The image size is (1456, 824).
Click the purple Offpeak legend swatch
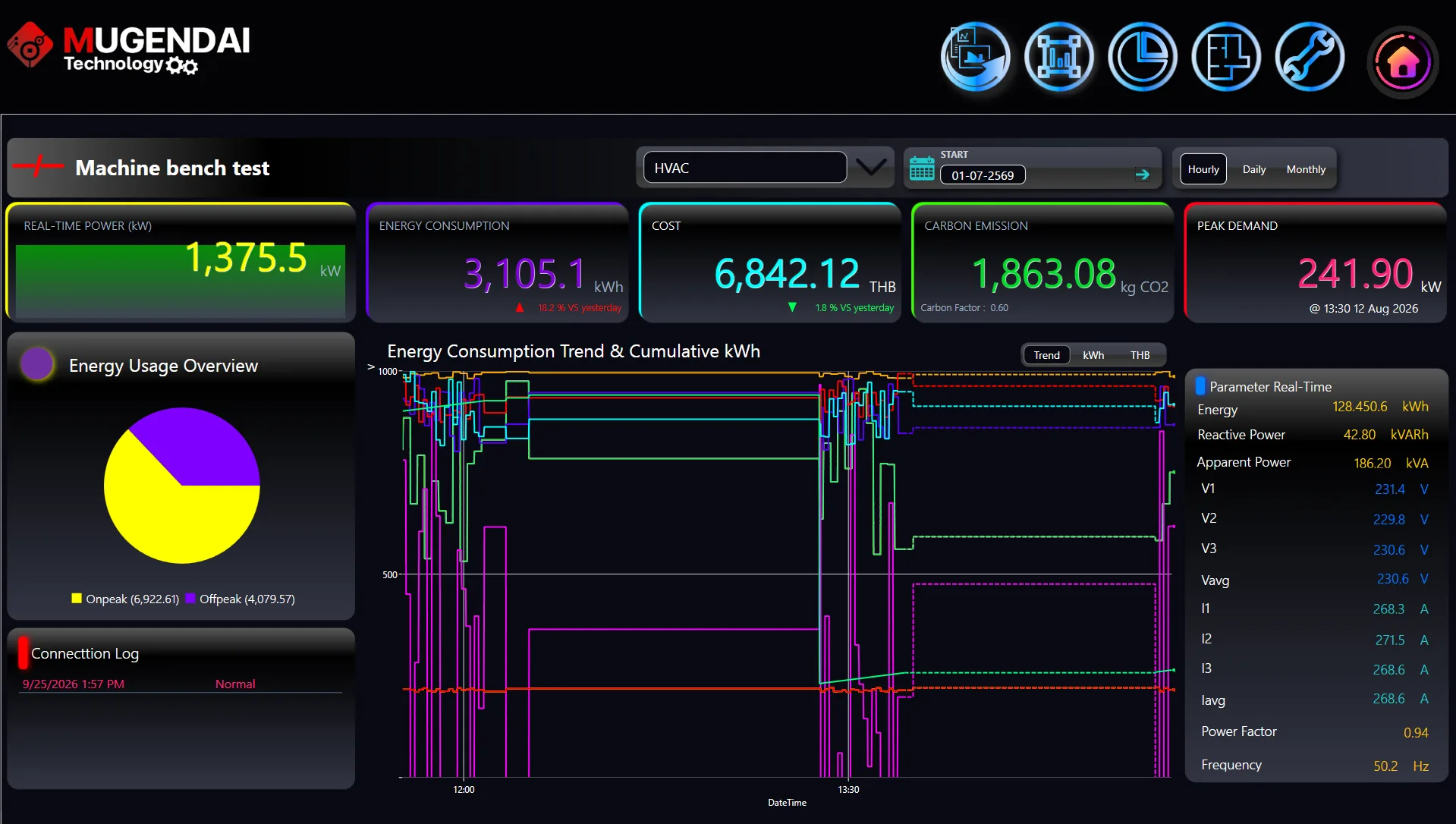(190, 598)
